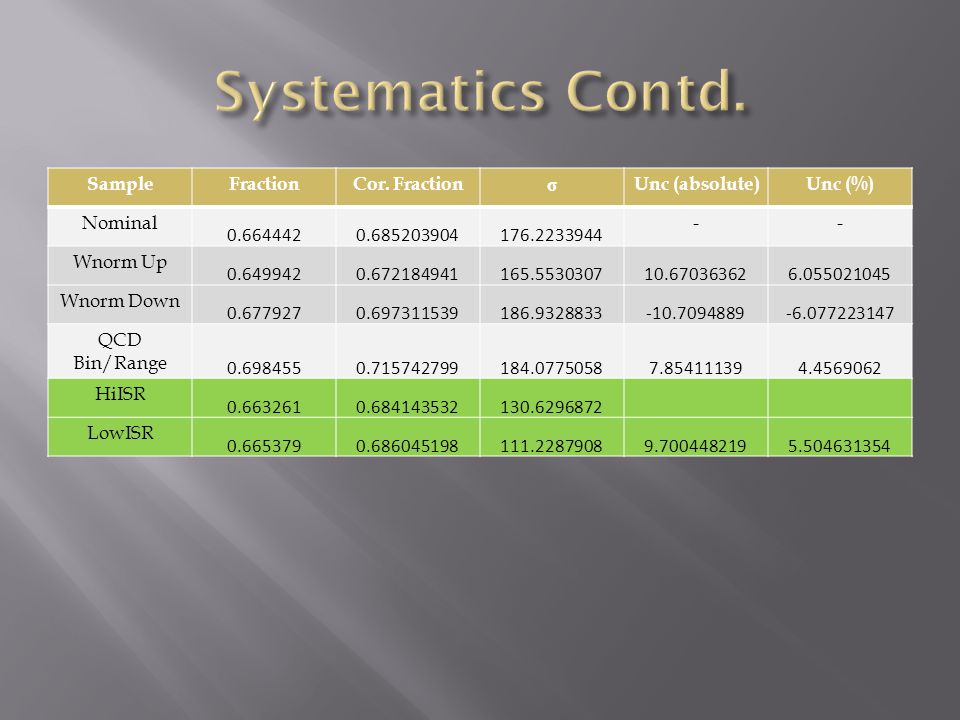The image size is (960, 720).
Task: Select cell value 0.697311539
Action: 407,313
